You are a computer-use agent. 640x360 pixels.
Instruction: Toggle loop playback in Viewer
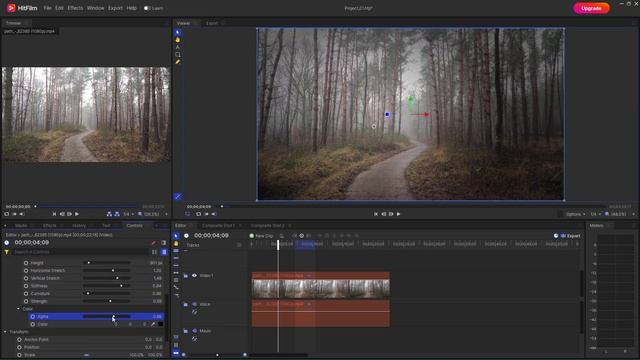tap(198, 214)
